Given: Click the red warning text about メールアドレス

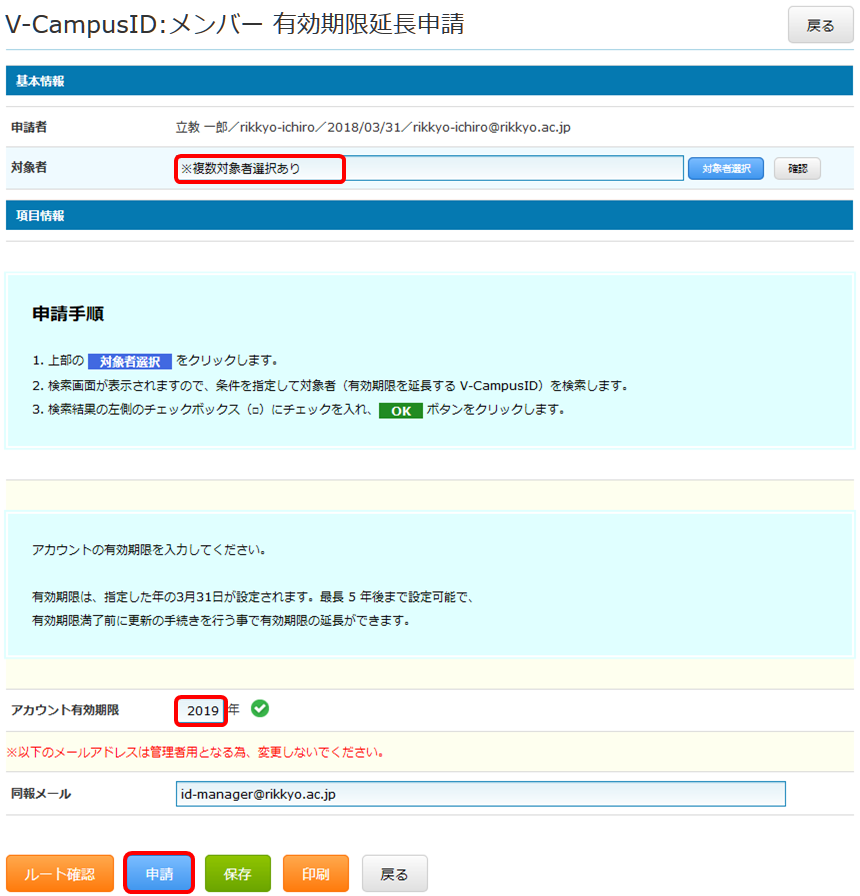Looking at the screenshot, I should click(x=195, y=752).
